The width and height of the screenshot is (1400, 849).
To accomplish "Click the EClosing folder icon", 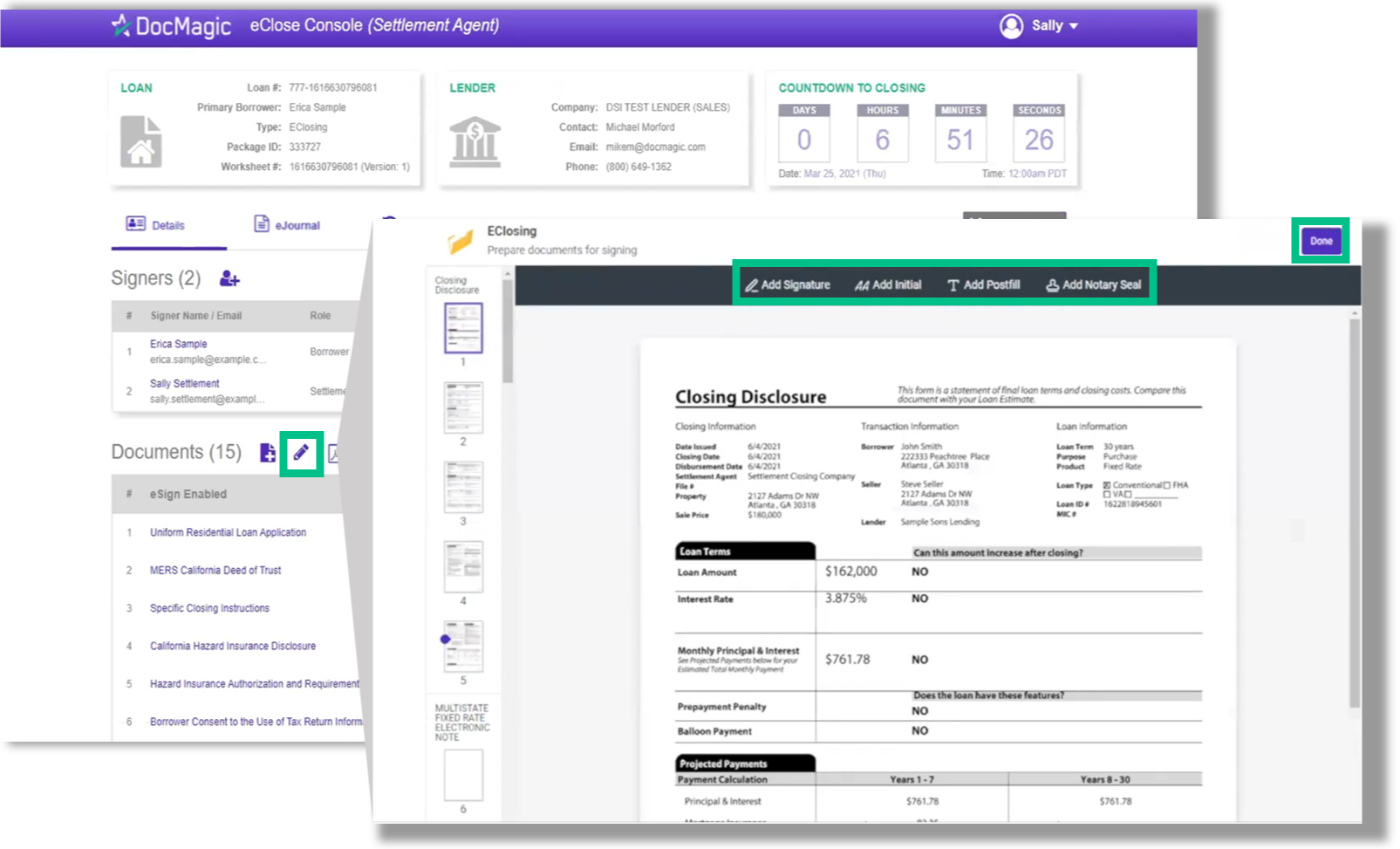I will (460, 241).
